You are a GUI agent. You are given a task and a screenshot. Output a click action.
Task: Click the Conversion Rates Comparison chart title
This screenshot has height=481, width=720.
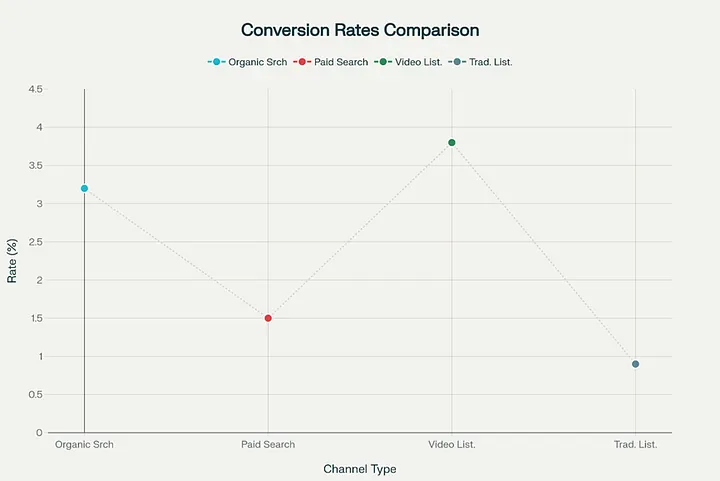pos(360,30)
